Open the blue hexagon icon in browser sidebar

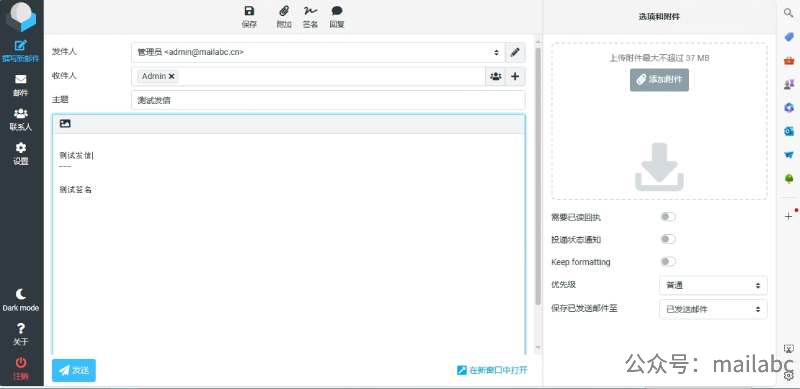(789, 108)
